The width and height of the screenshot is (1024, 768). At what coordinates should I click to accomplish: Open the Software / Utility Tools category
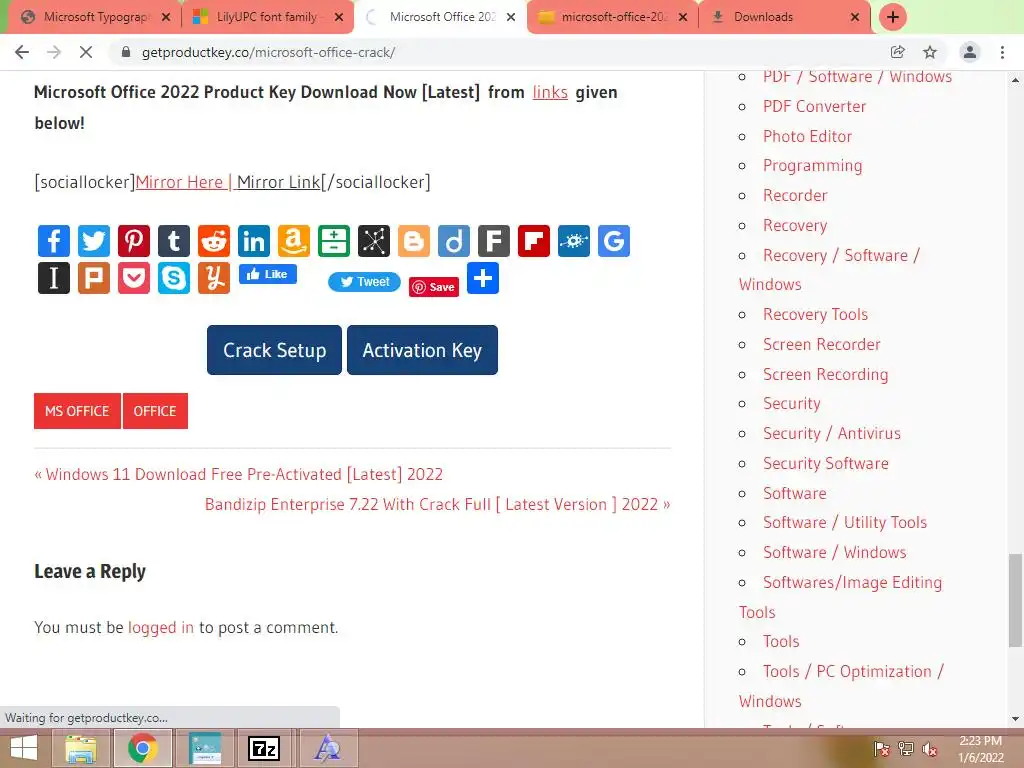pos(844,522)
